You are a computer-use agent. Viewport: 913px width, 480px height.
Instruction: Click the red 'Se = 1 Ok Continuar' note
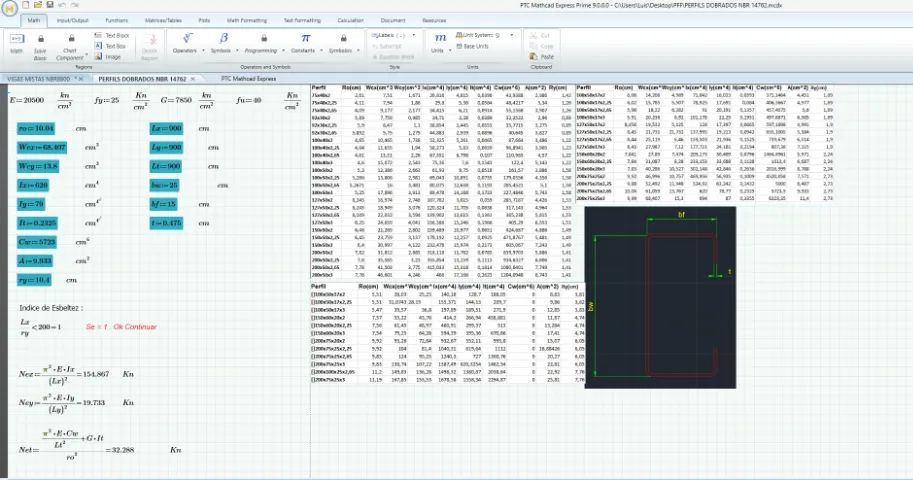point(121,327)
